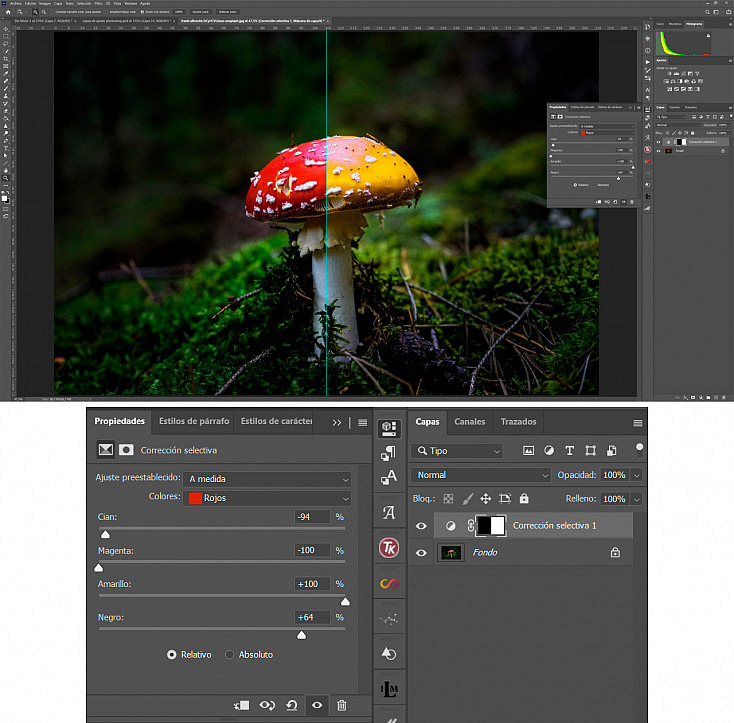Screen dimensions: 734x723
Task: Hide the Fondo layer in enlarged Capas panel
Action: coord(421,553)
